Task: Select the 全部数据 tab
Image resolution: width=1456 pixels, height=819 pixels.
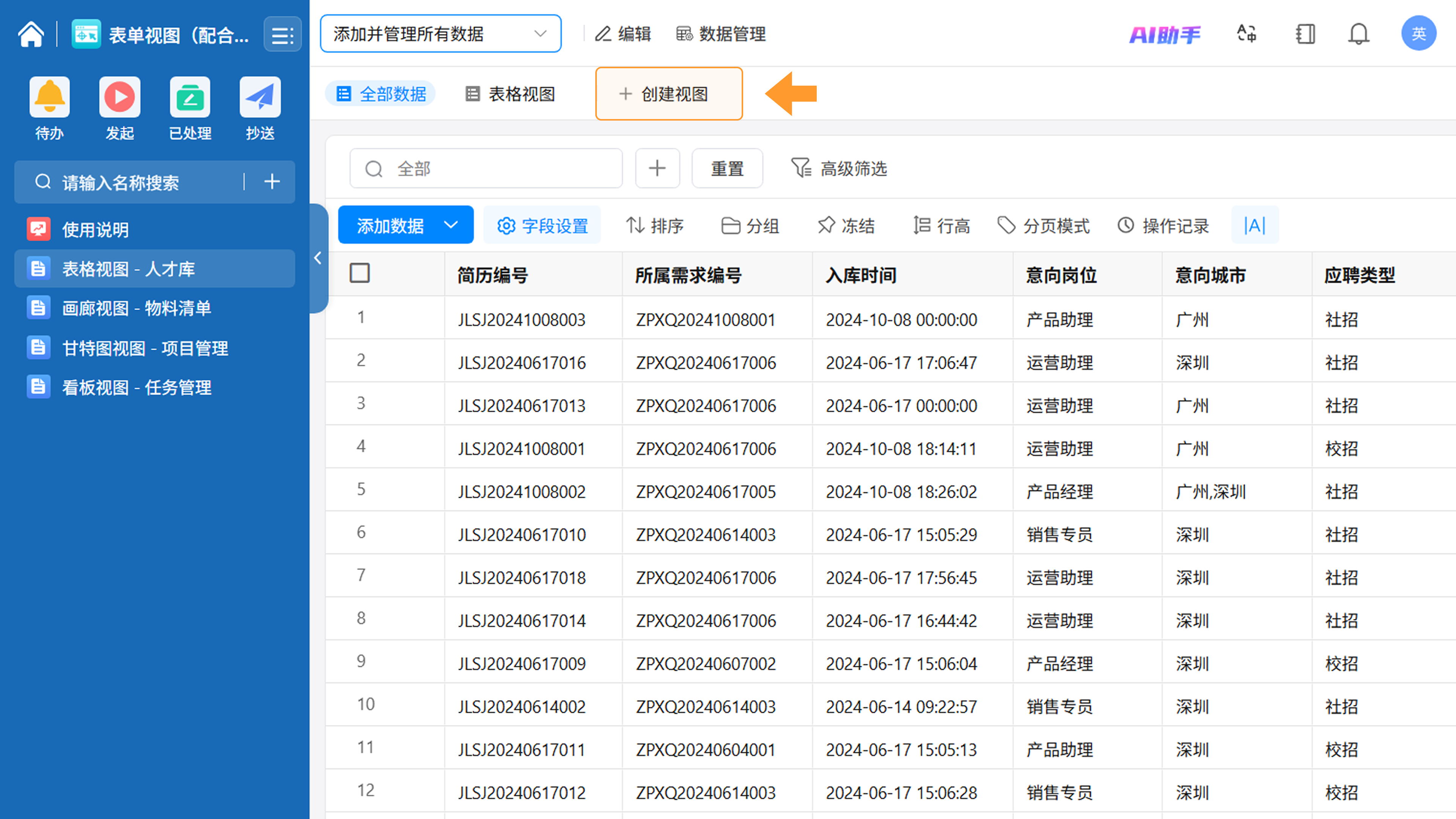Action: pos(381,94)
